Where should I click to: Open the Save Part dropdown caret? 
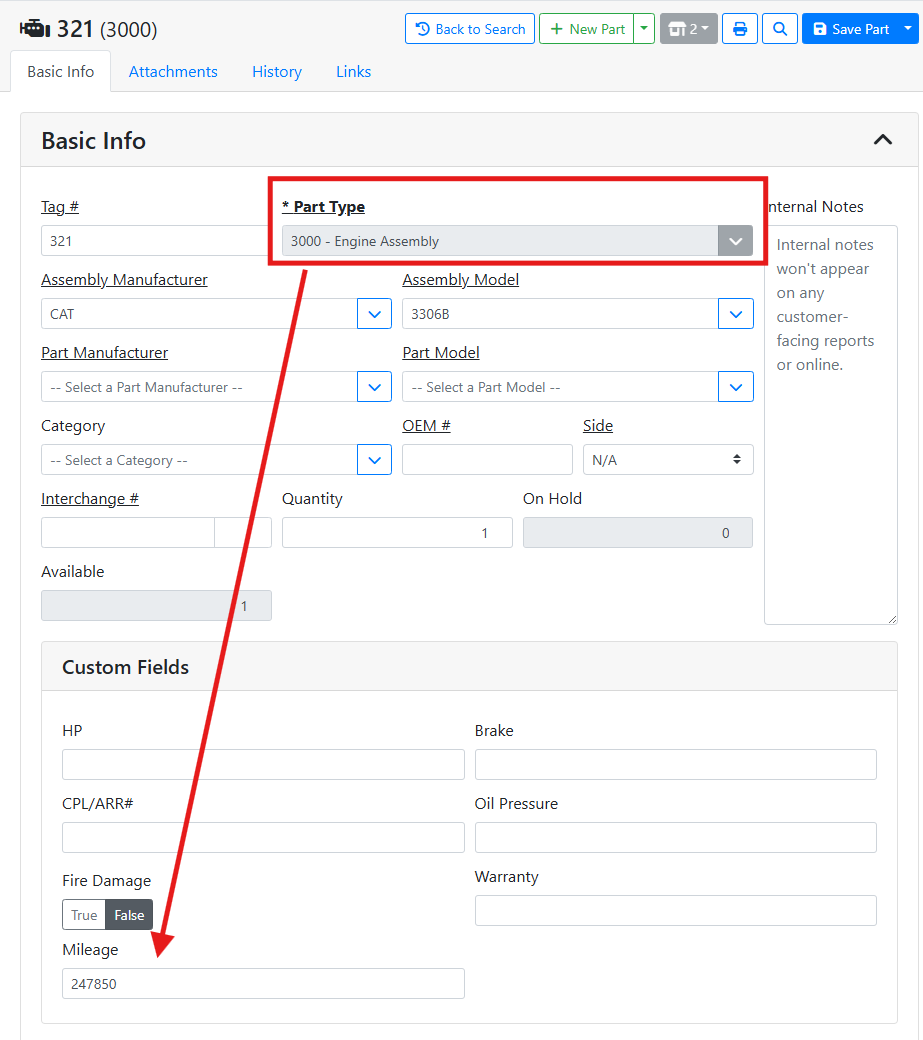[908, 29]
